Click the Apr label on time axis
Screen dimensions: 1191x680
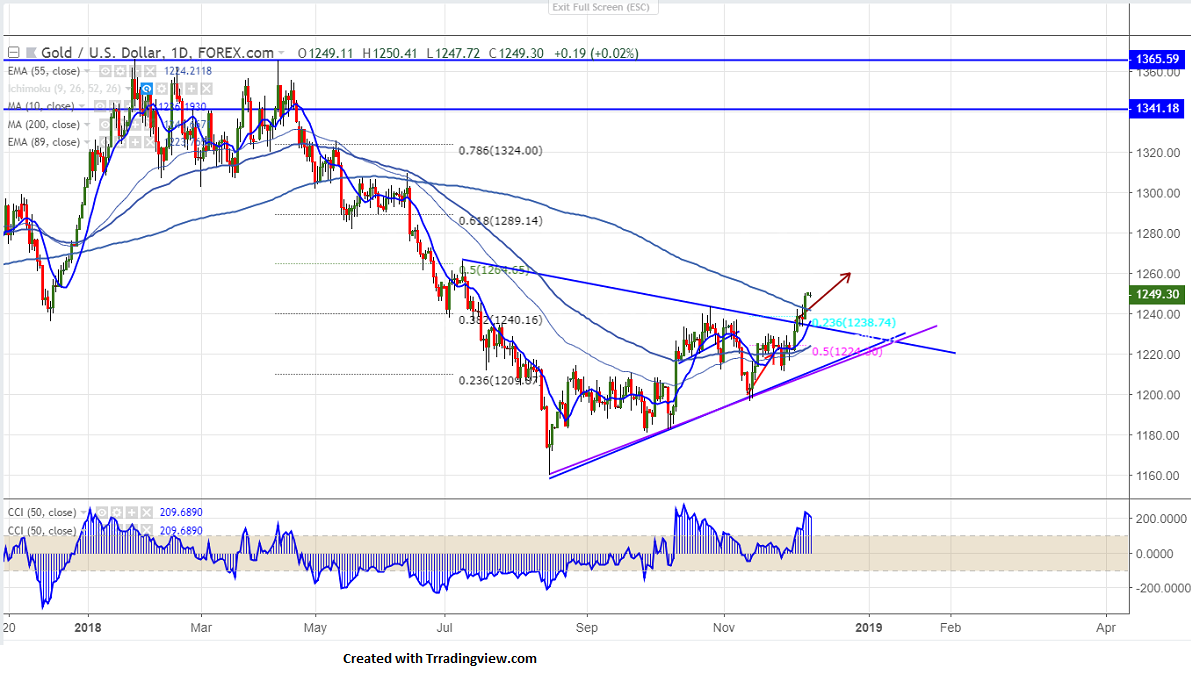pos(1106,628)
